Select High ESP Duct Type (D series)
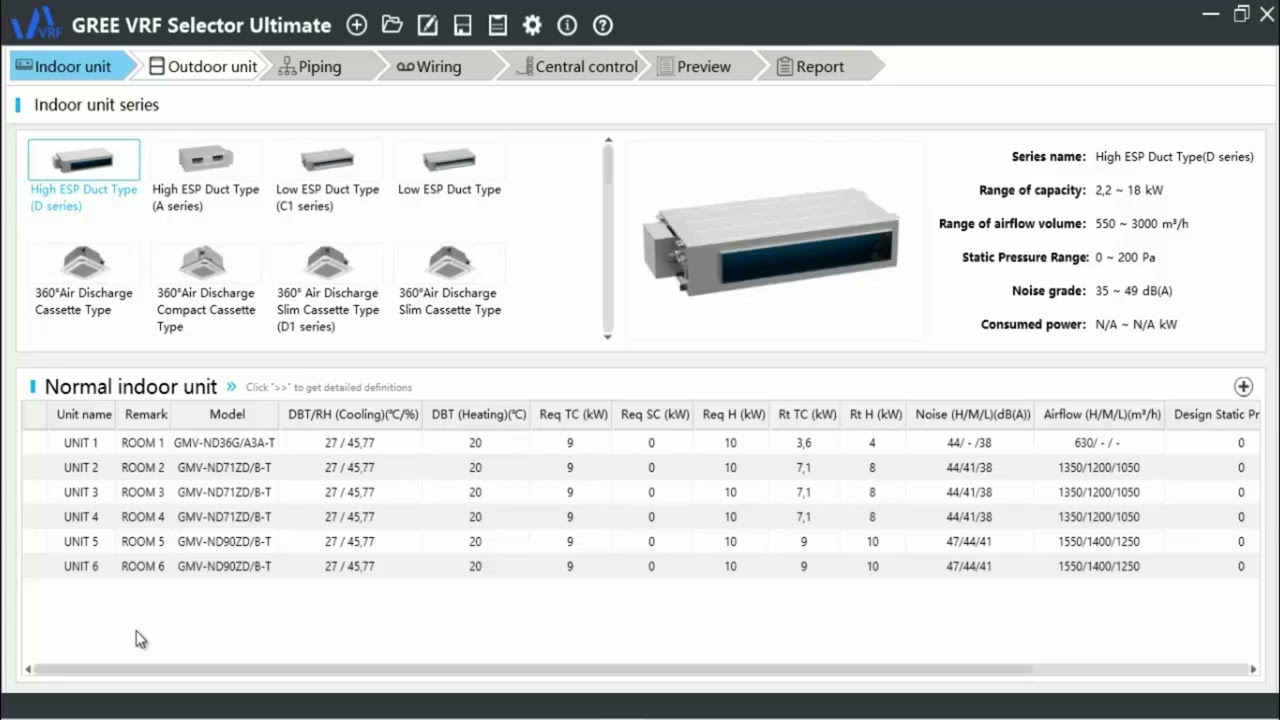This screenshot has width=1280, height=720. 84,177
